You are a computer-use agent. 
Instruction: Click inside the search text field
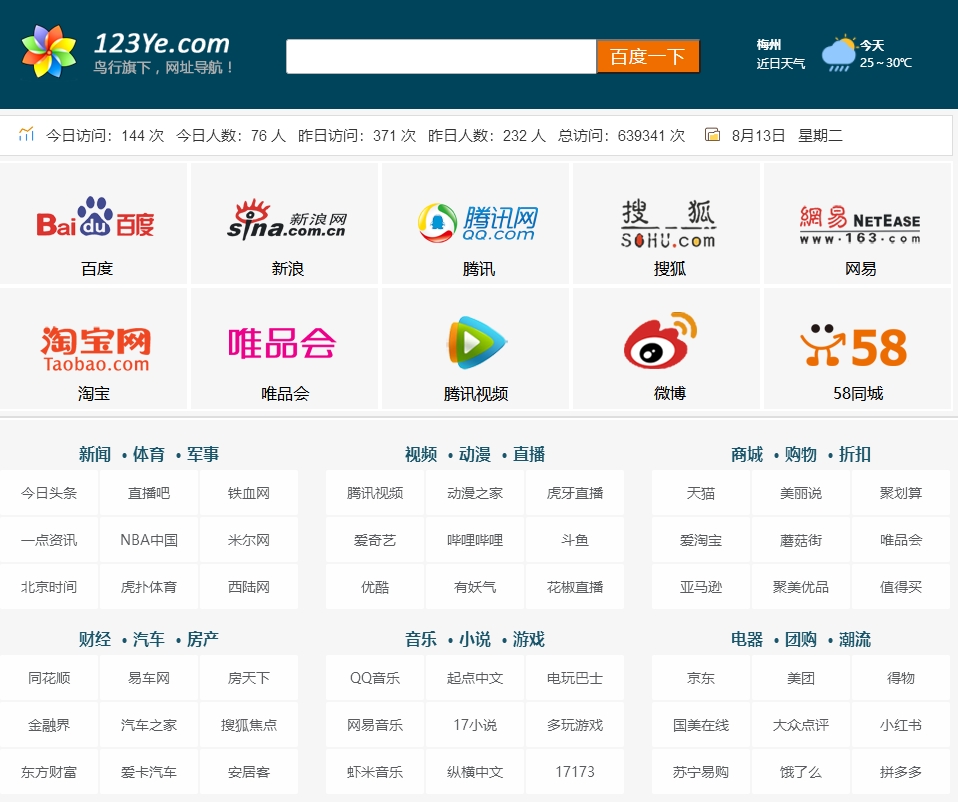tap(441, 57)
